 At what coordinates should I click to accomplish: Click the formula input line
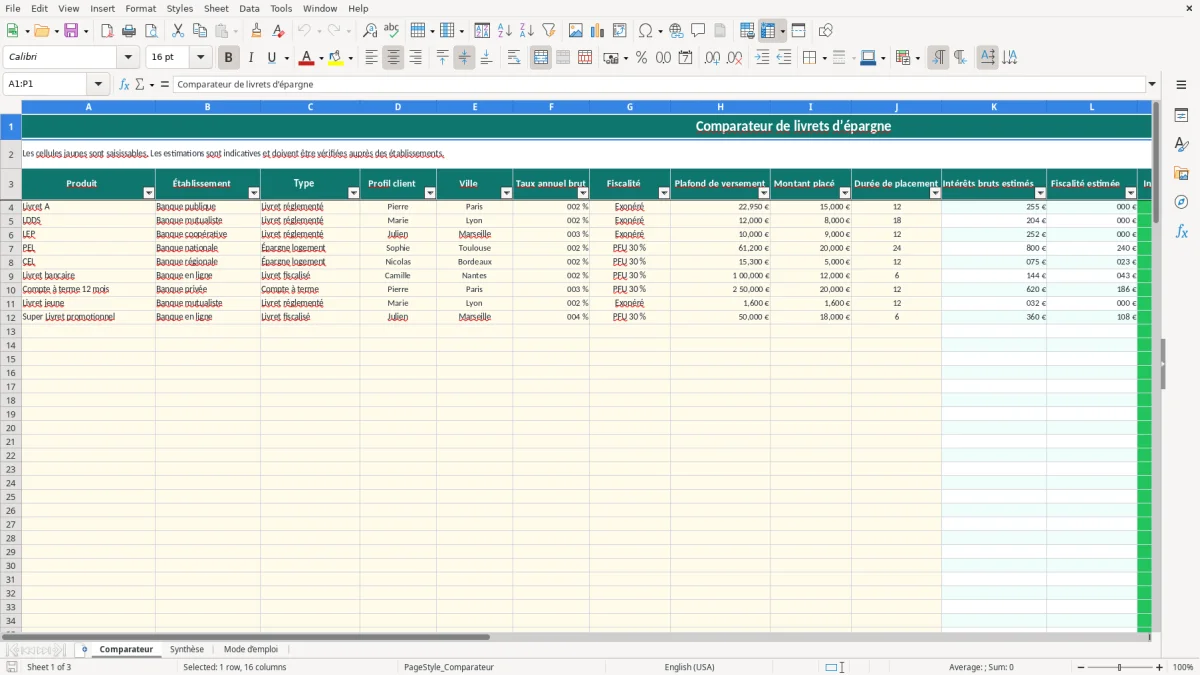659,85
